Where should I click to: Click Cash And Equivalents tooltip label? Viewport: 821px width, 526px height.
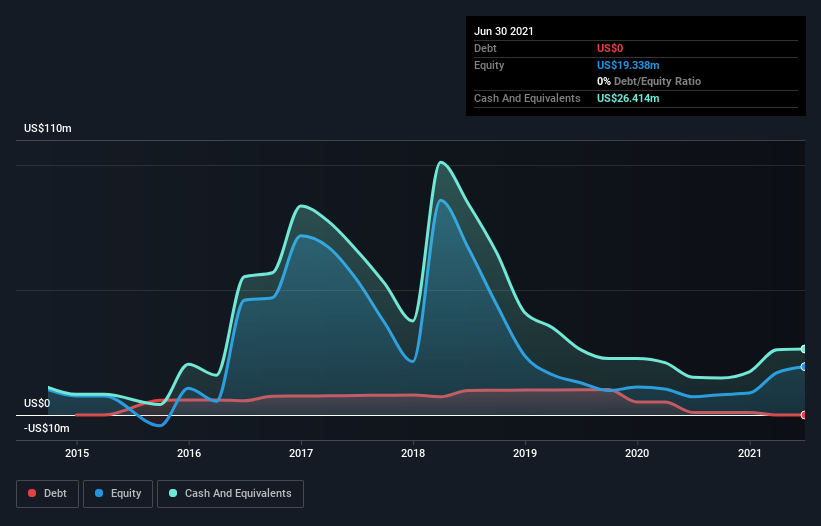pos(527,98)
